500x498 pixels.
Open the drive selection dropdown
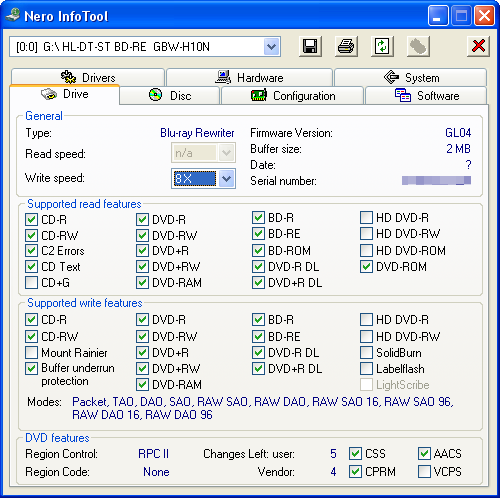[x=271, y=47]
